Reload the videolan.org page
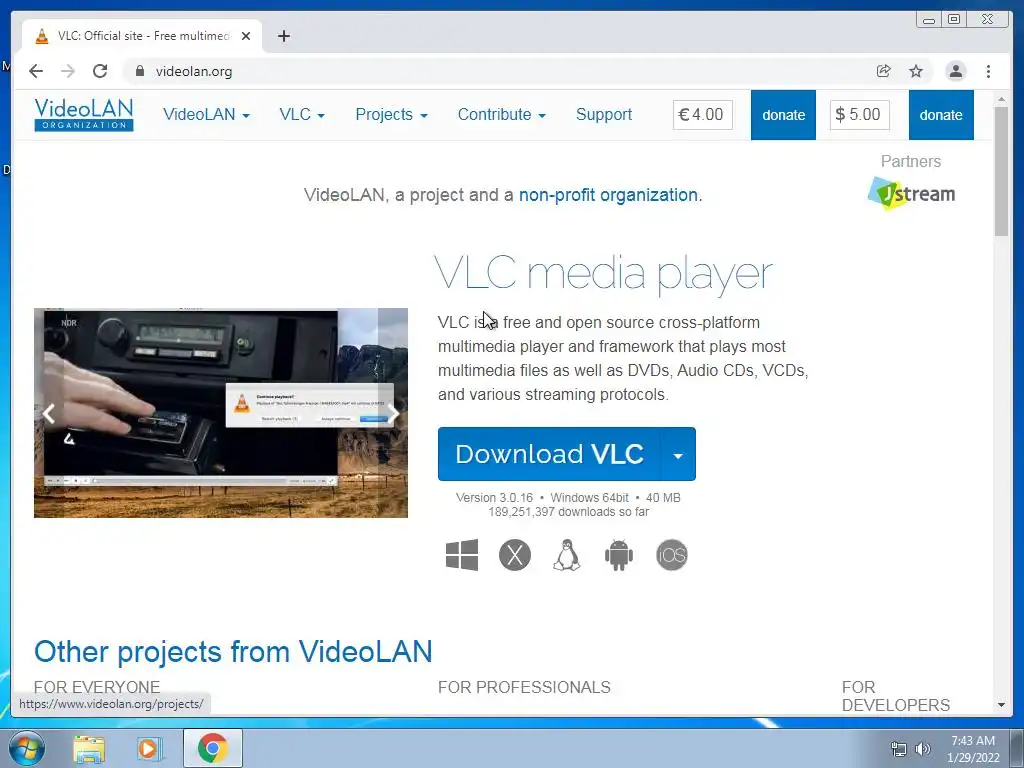The height and width of the screenshot is (768, 1024). click(100, 71)
